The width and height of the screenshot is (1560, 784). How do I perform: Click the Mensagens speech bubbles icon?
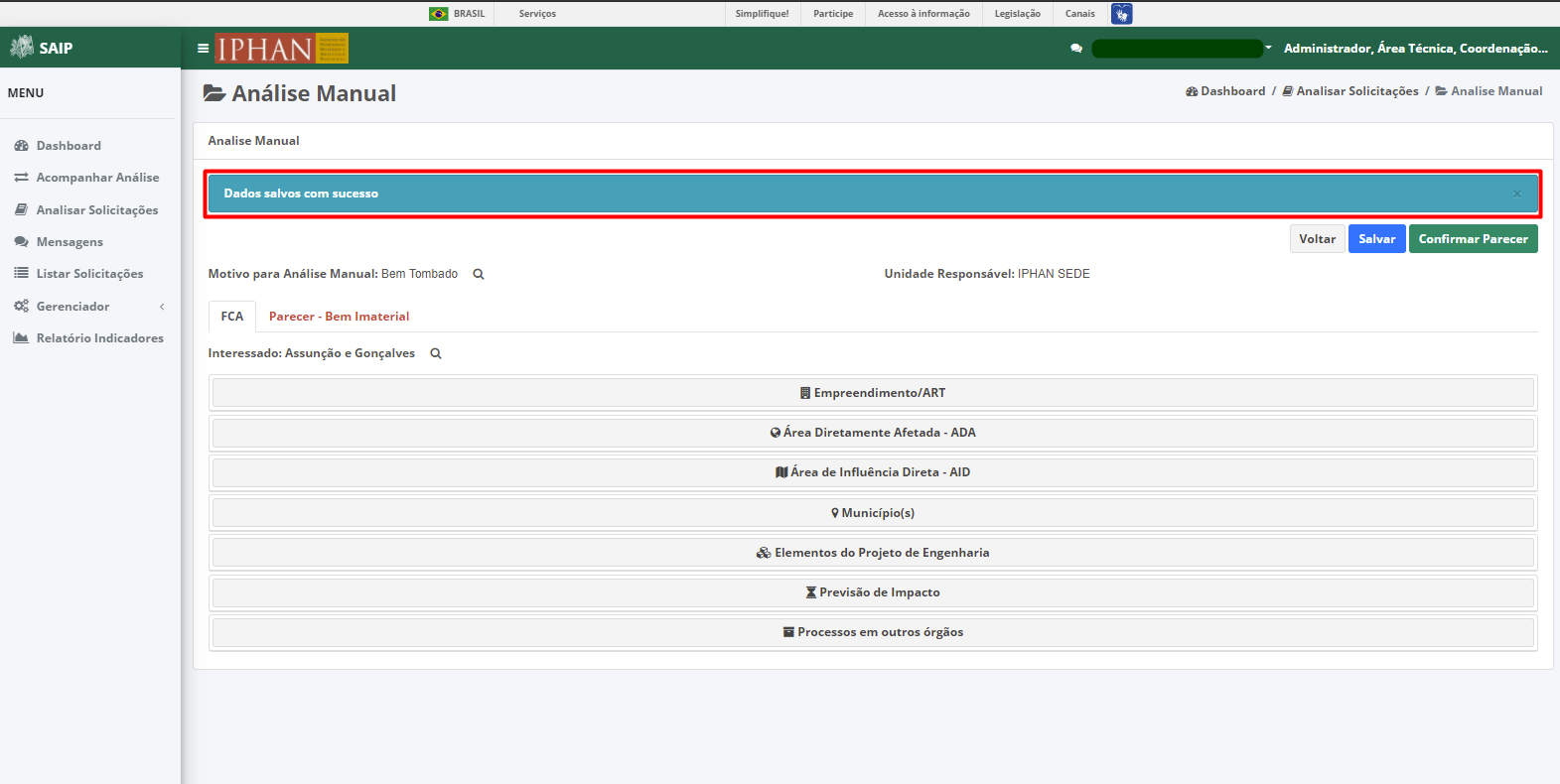21,242
